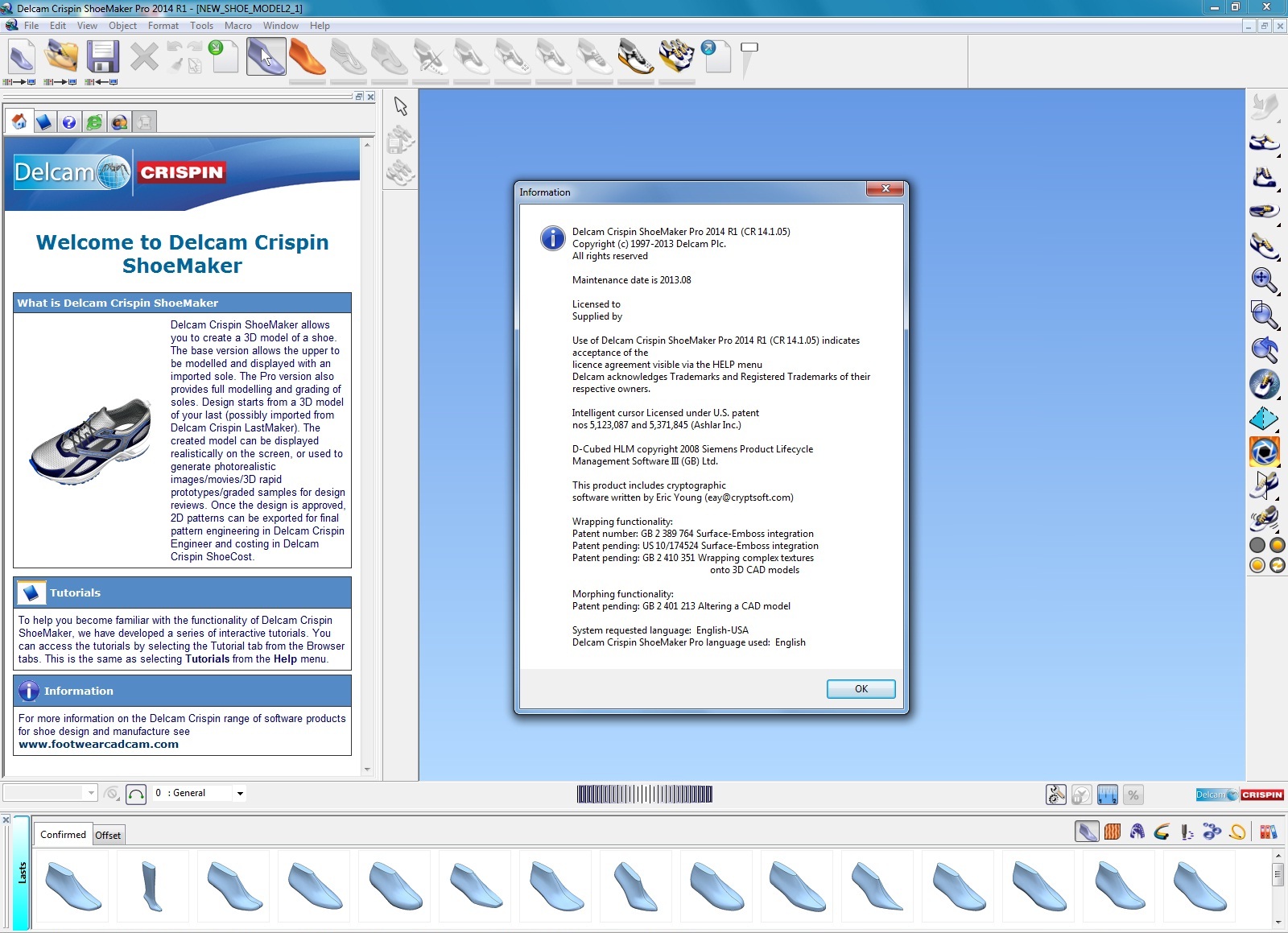
Task: Click the previous zoom magnifier icon
Action: (1264, 349)
